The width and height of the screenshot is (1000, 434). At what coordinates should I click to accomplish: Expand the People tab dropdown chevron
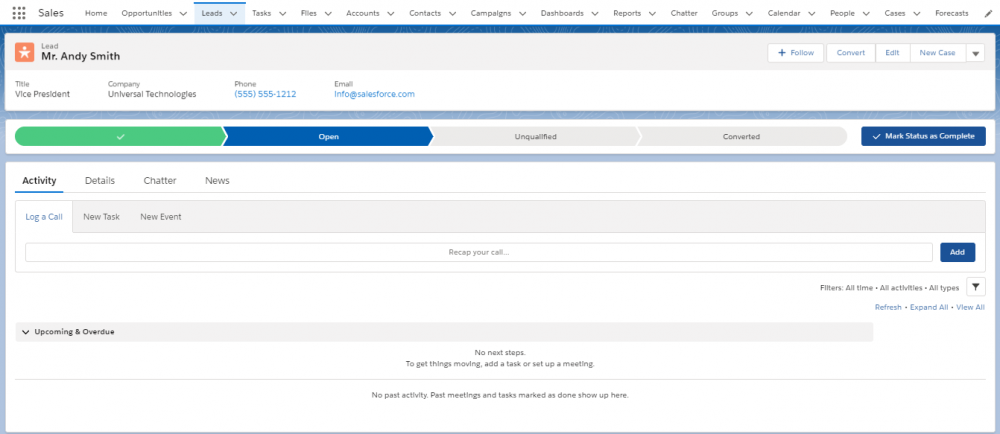click(x=866, y=13)
